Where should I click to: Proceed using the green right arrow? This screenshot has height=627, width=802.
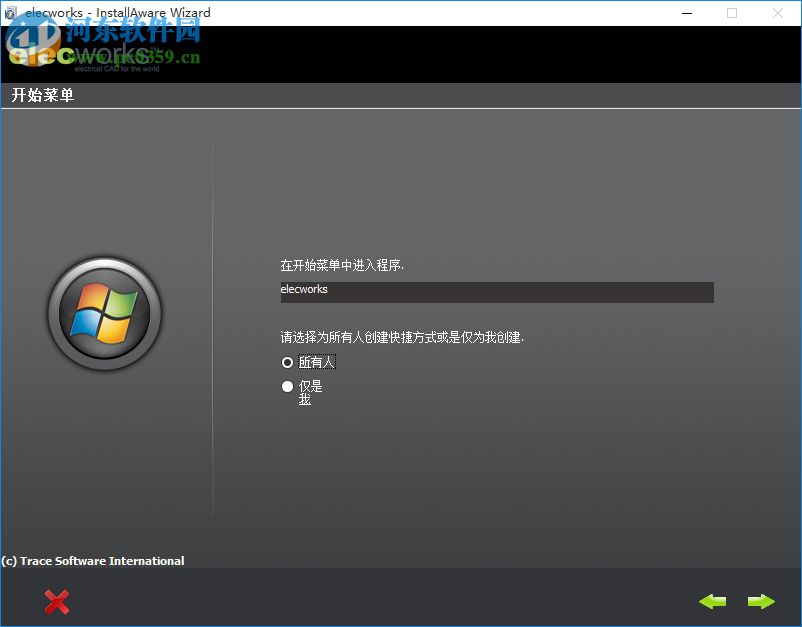coord(760,602)
